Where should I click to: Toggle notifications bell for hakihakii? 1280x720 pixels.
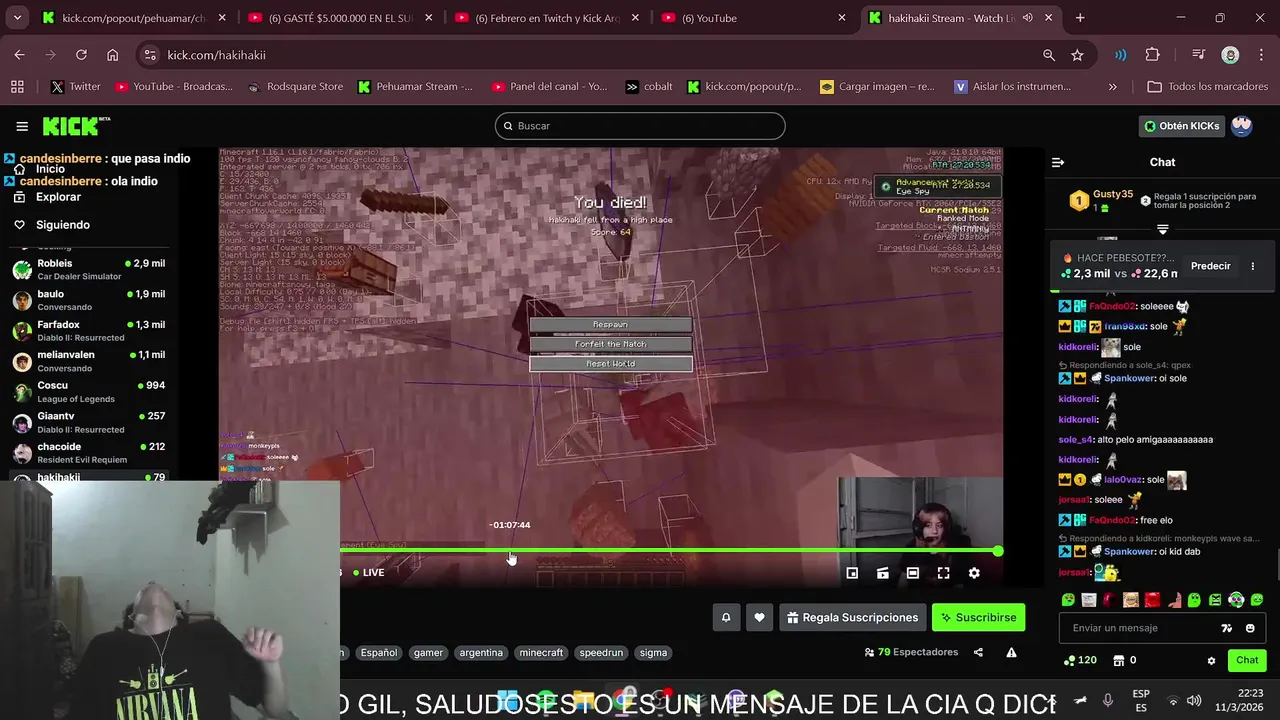[726, 618]
